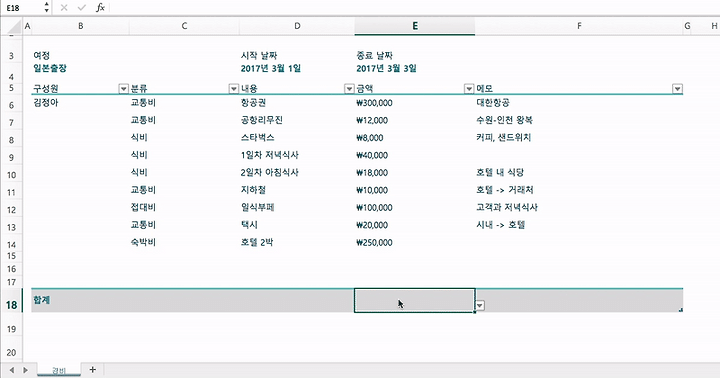Screen dimensions: 720x378
Task: Click the table resize handle at bottom-right corner
Action: click(681, 310)
